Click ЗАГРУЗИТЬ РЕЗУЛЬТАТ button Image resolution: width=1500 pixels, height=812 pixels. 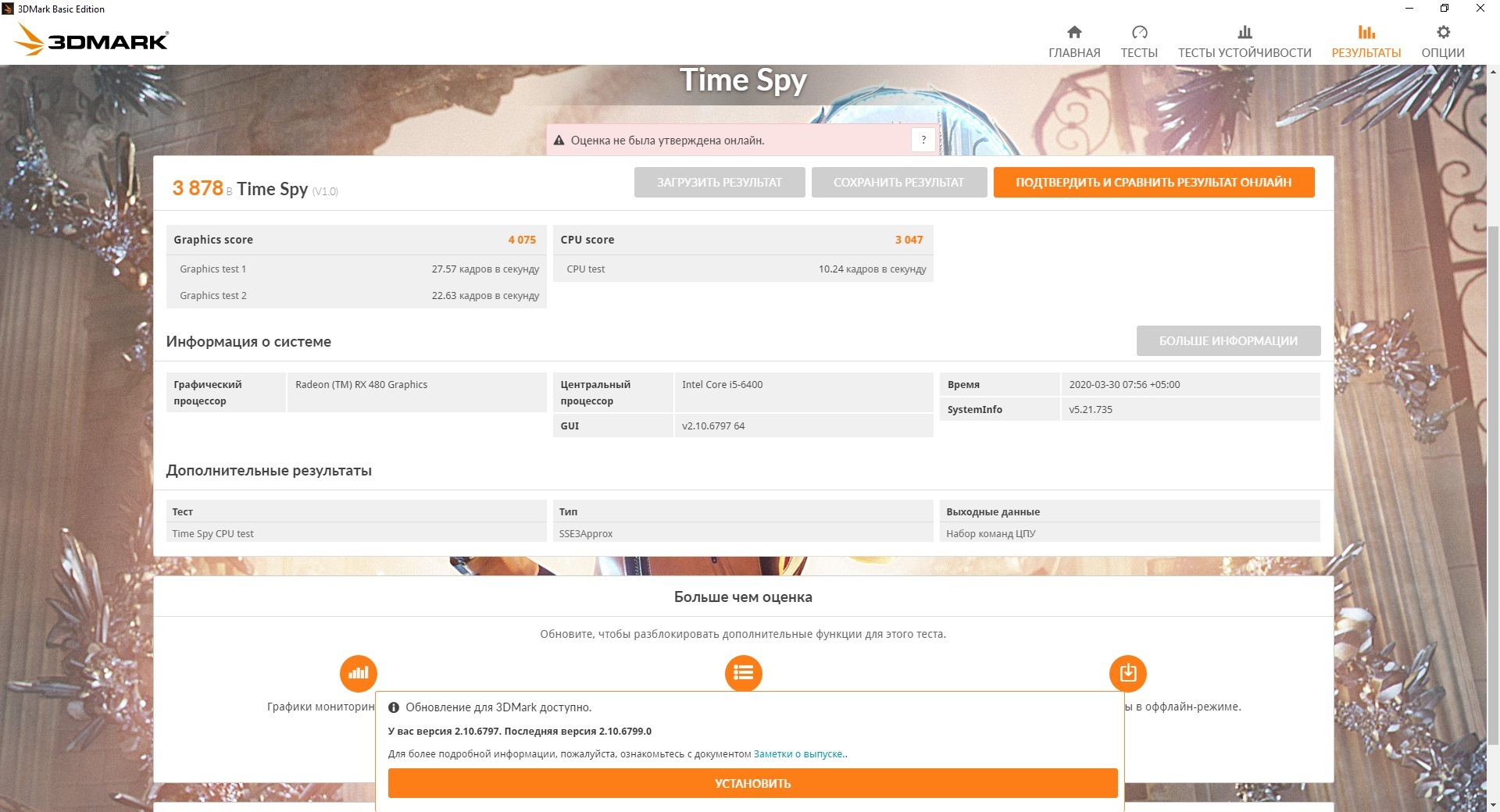tap(720, 182)
